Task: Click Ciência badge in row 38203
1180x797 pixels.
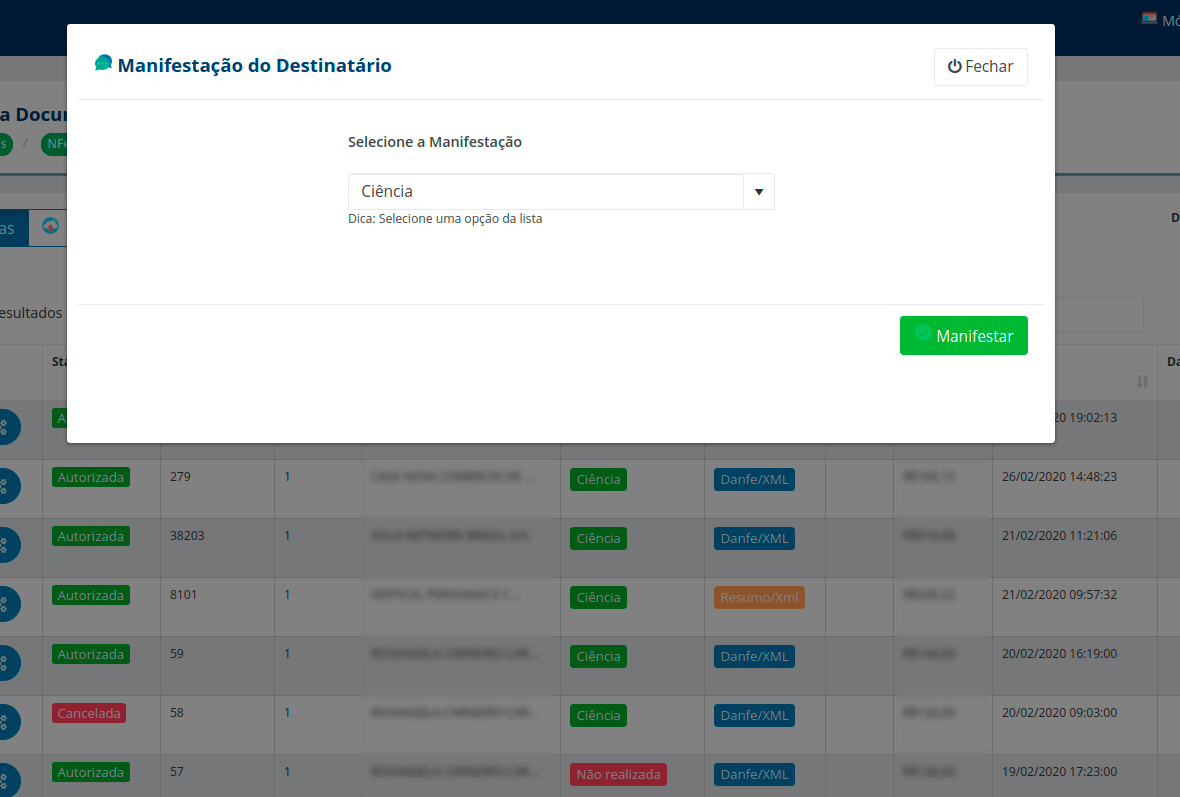Action: (x=598, y=538)
